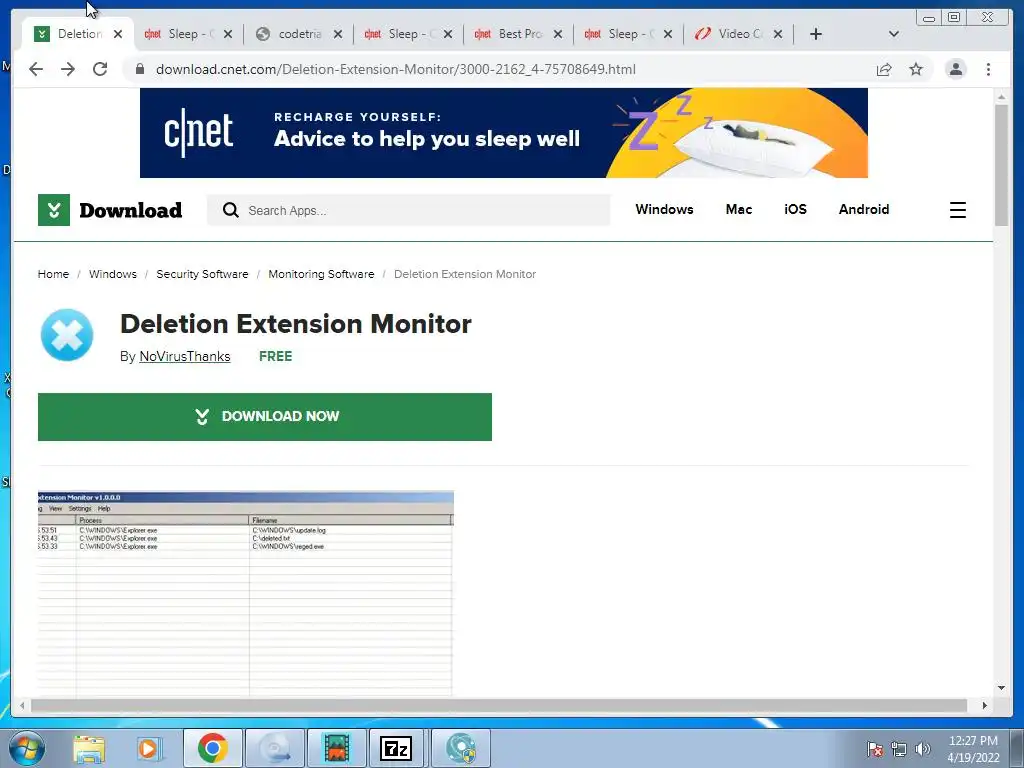This screenshot has height=768, width=1024.
Task: Click the horizontal scroll right arrow
Action: tap(985, 705)
